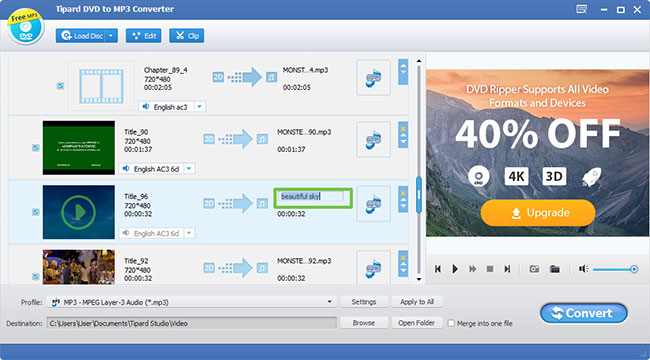Open MP3 output profile icon for Title_90
The width and height of the screenshot is (650, 360).
pyautogui.click(x=374, y=139)
